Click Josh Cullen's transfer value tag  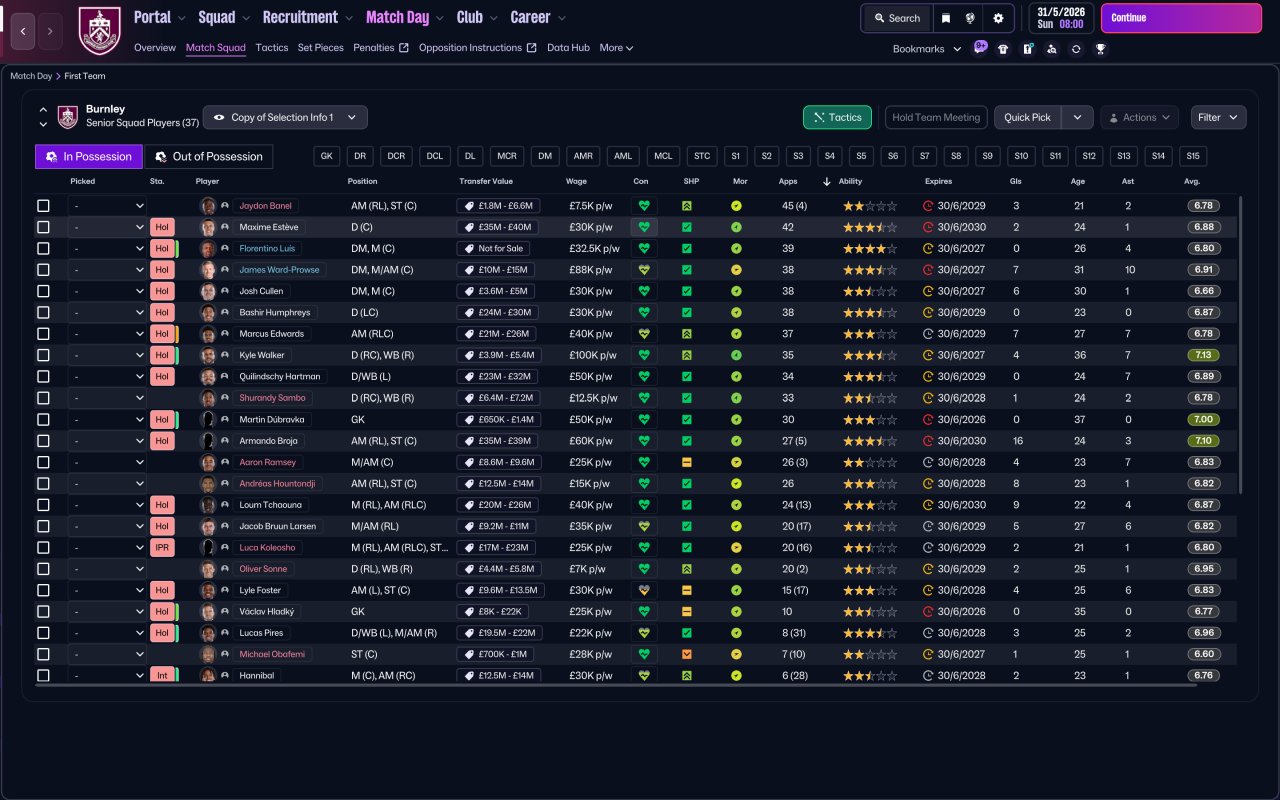click(x=497, y=291)
